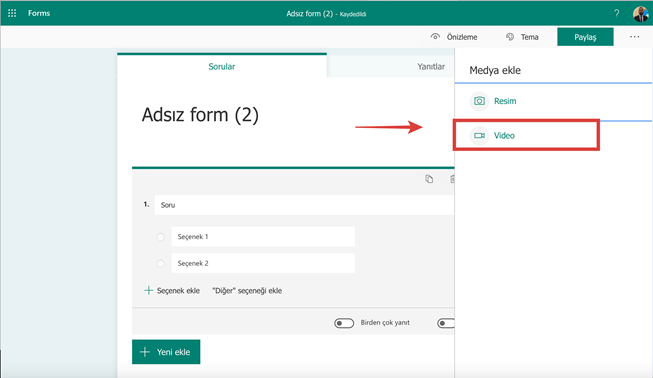
Task: Click the Yeni ekle button
Action: coord(166,352)
